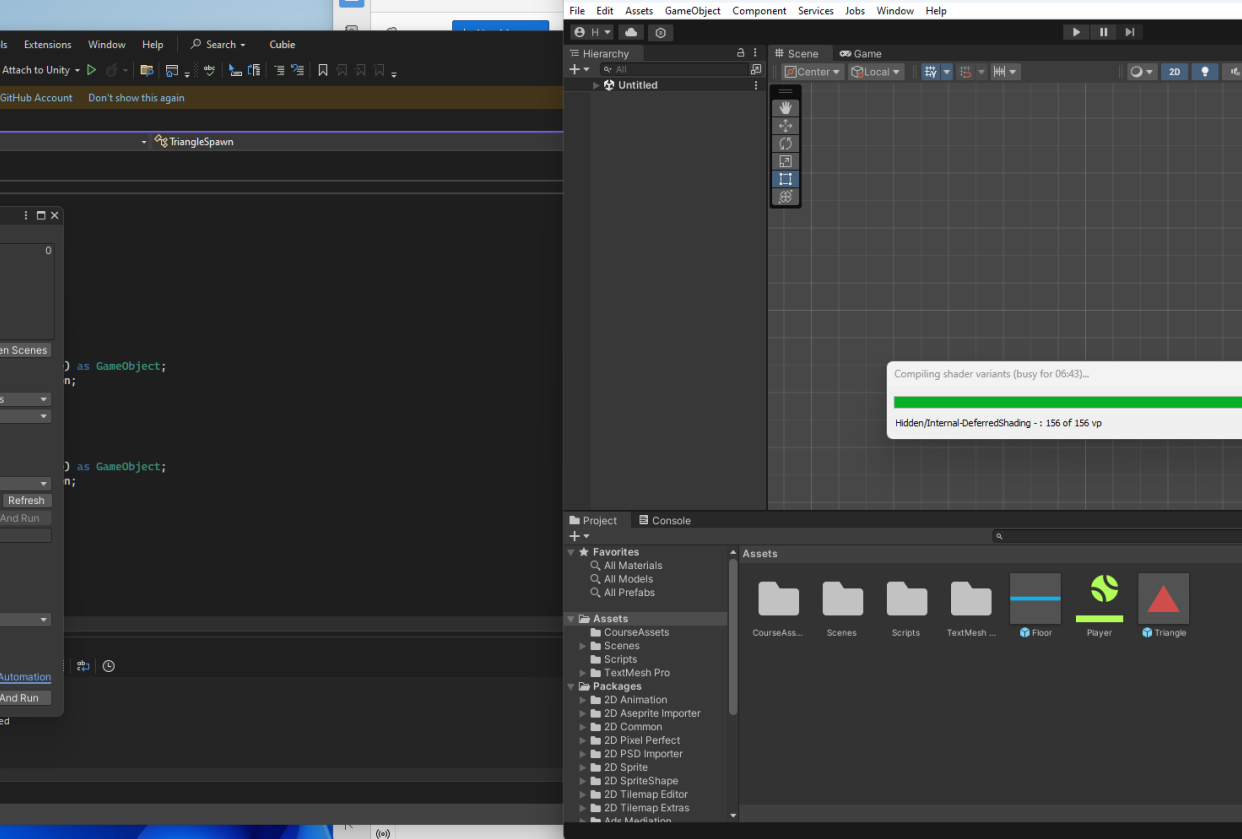The image size is (1242, 839).
Task: Click the Hierarchy lock icon
Action: [x=741, y=53]
